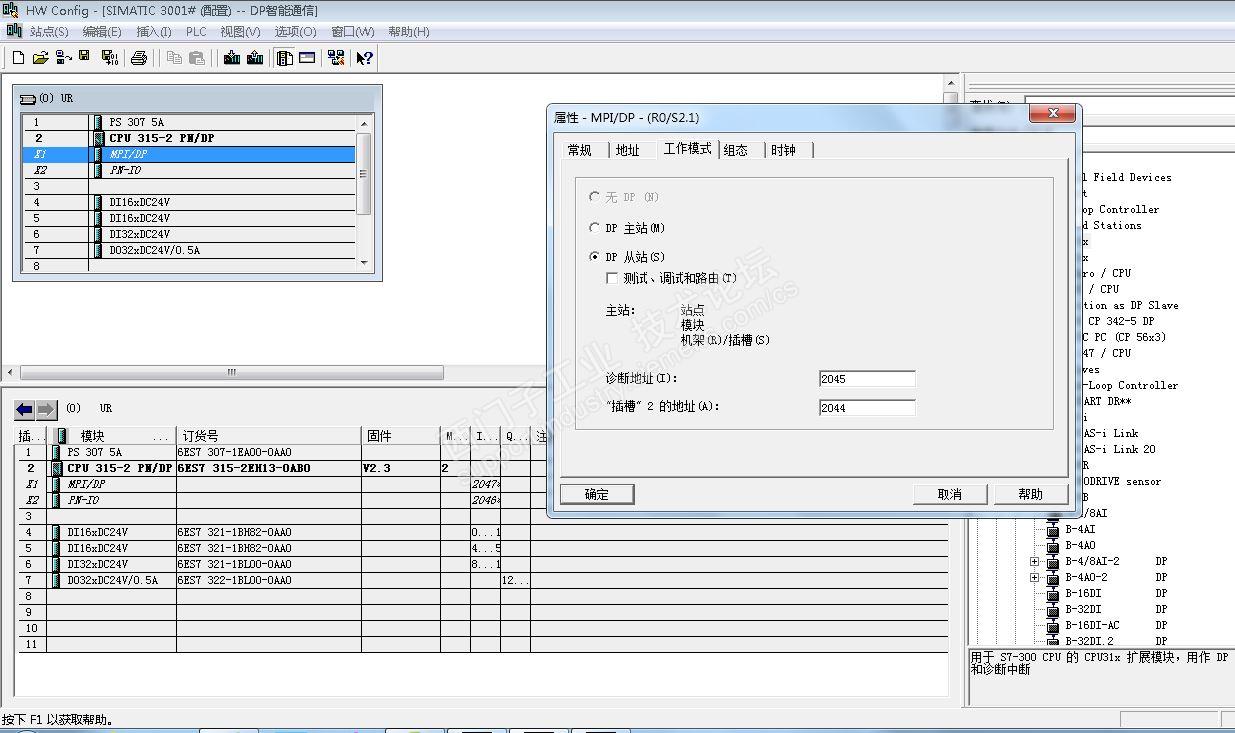Open the PLC menu
The image size is (1235, 733).
[196, 32]
